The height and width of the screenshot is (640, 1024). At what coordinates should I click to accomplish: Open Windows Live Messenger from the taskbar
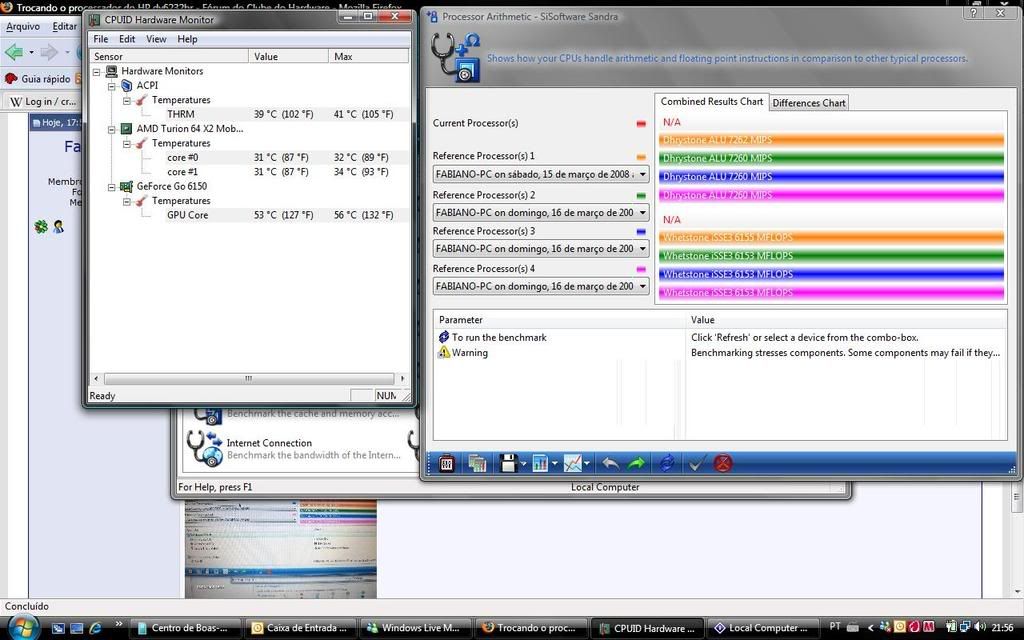(x=412, y=628)
